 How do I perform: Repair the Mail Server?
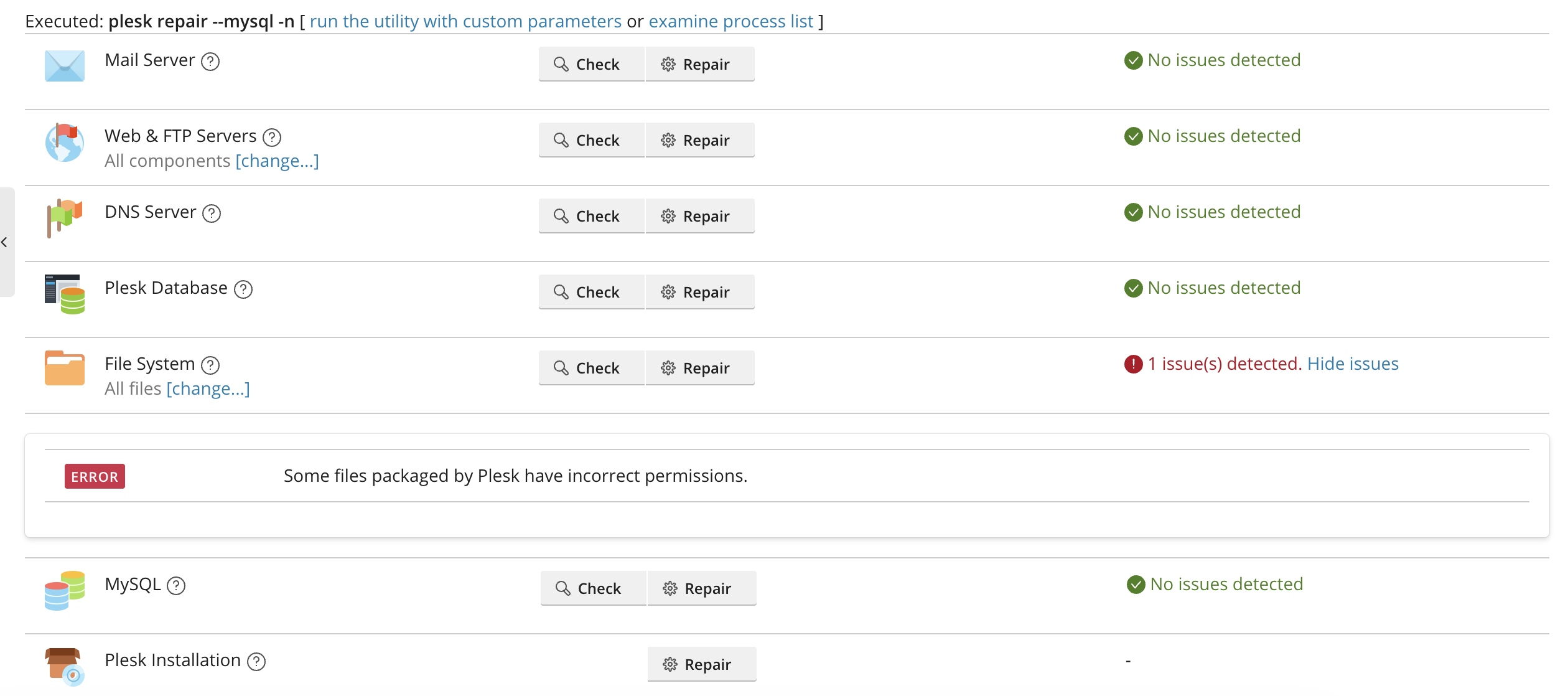pos(700,64)
